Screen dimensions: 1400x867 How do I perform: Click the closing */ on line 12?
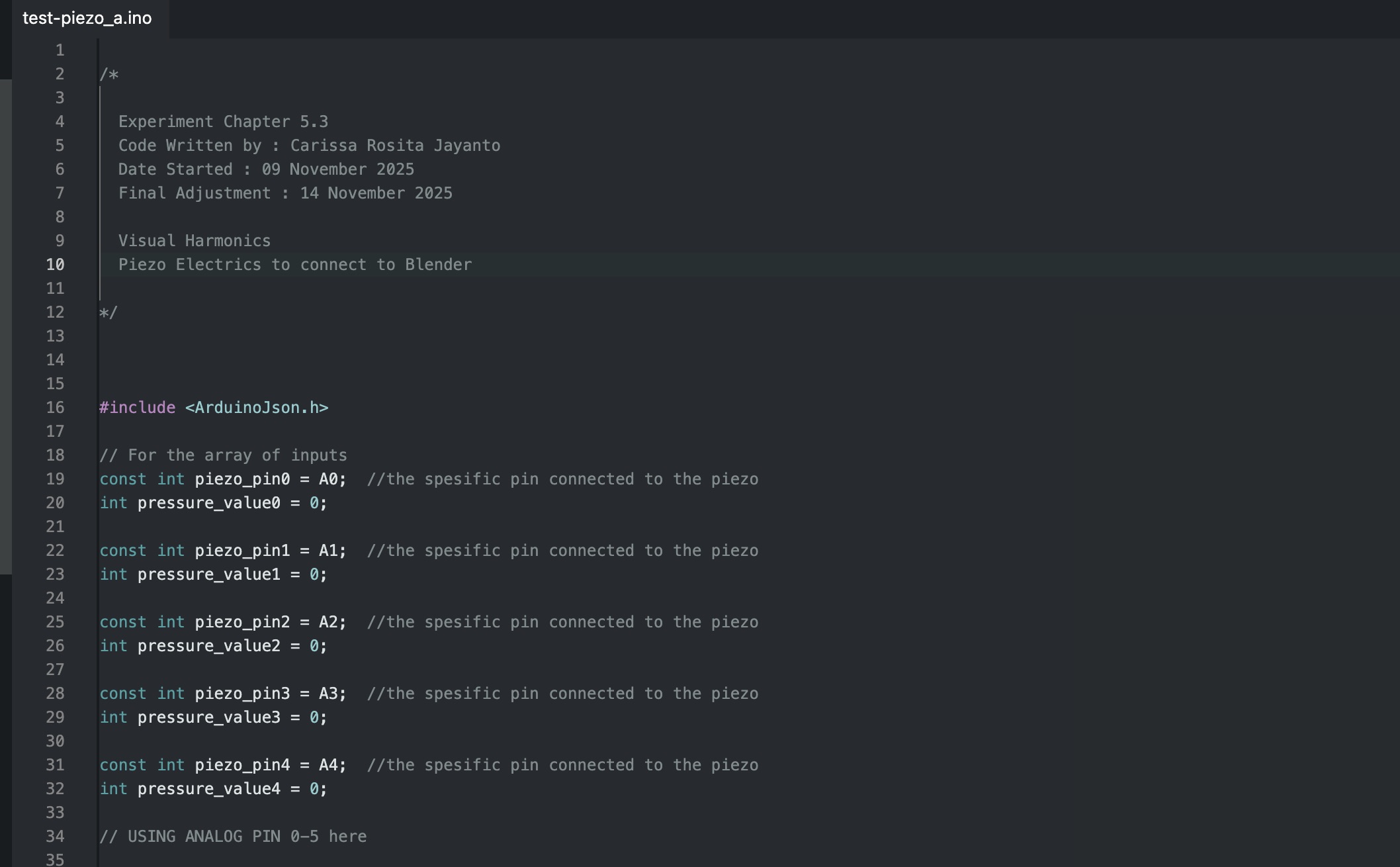(x=109, y=312)
